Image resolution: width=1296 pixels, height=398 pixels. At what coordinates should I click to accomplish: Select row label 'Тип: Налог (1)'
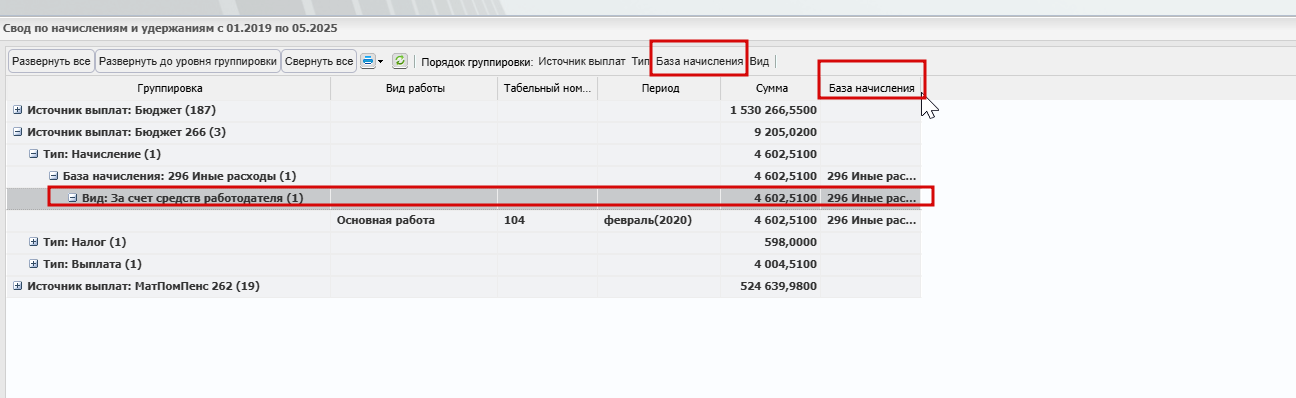(x=85, y=242)
